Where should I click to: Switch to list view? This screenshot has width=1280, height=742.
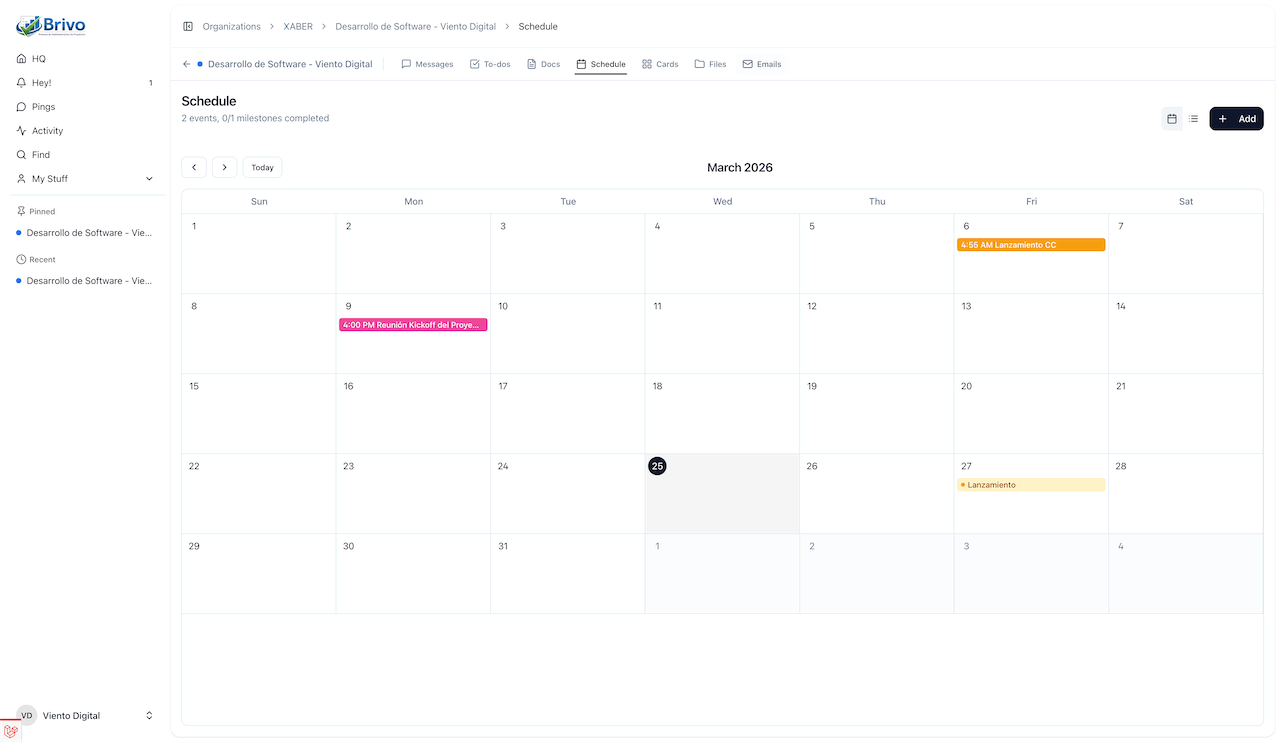(1193, 119)
